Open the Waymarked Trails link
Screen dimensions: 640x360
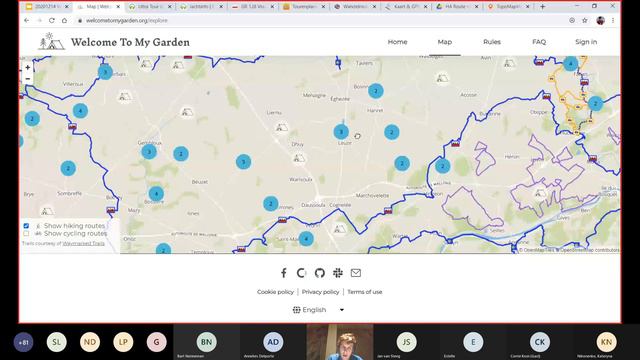pyautogui.click(x=83, y=243)
